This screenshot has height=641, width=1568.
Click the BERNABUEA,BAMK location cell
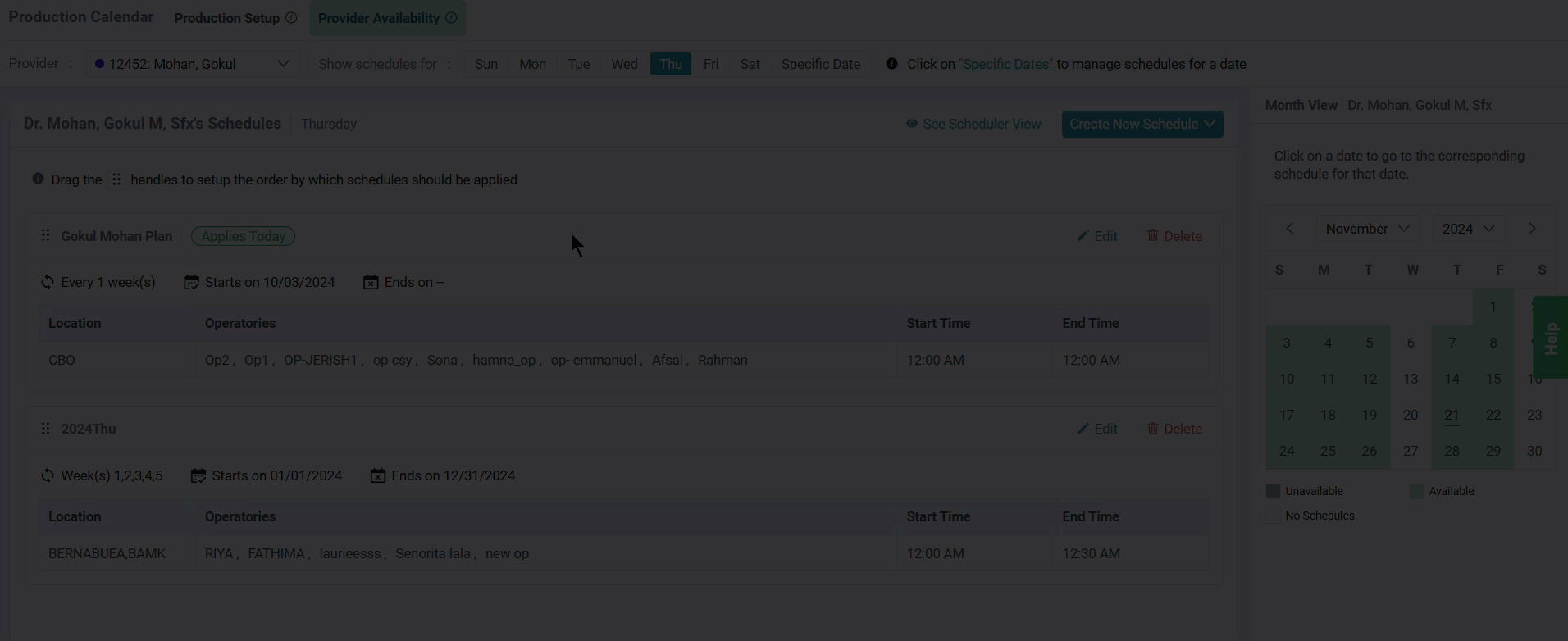click(117, 553)
